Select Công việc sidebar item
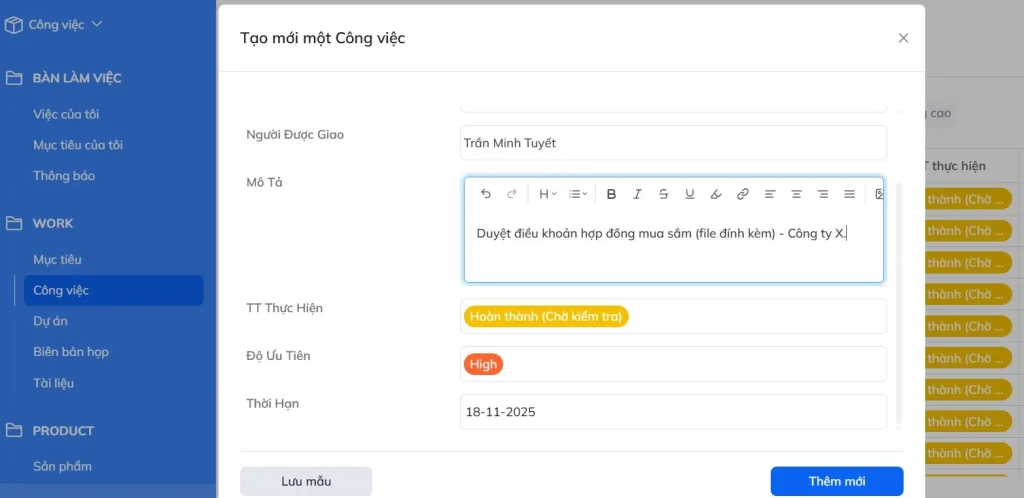The image size is (1024, 498). click(114, 290)
